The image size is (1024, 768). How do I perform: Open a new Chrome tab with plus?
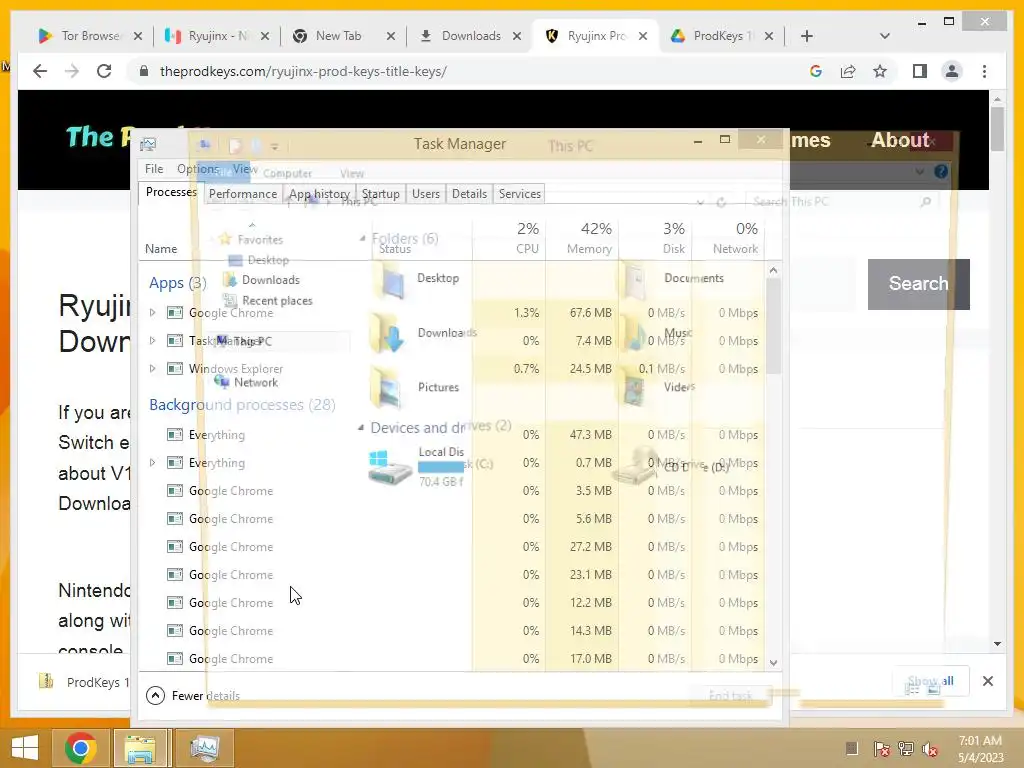pyautogui.click(x=807, y=36)
